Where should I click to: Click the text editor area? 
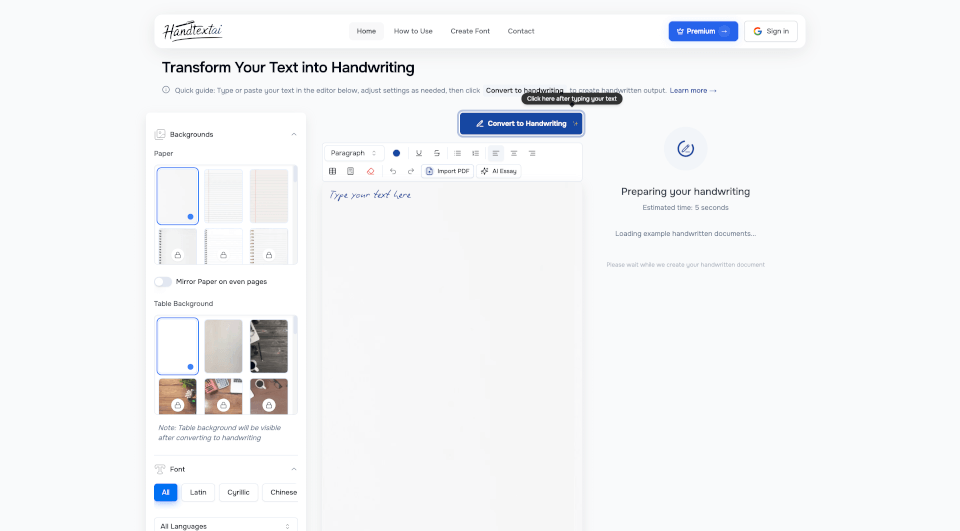452,357
